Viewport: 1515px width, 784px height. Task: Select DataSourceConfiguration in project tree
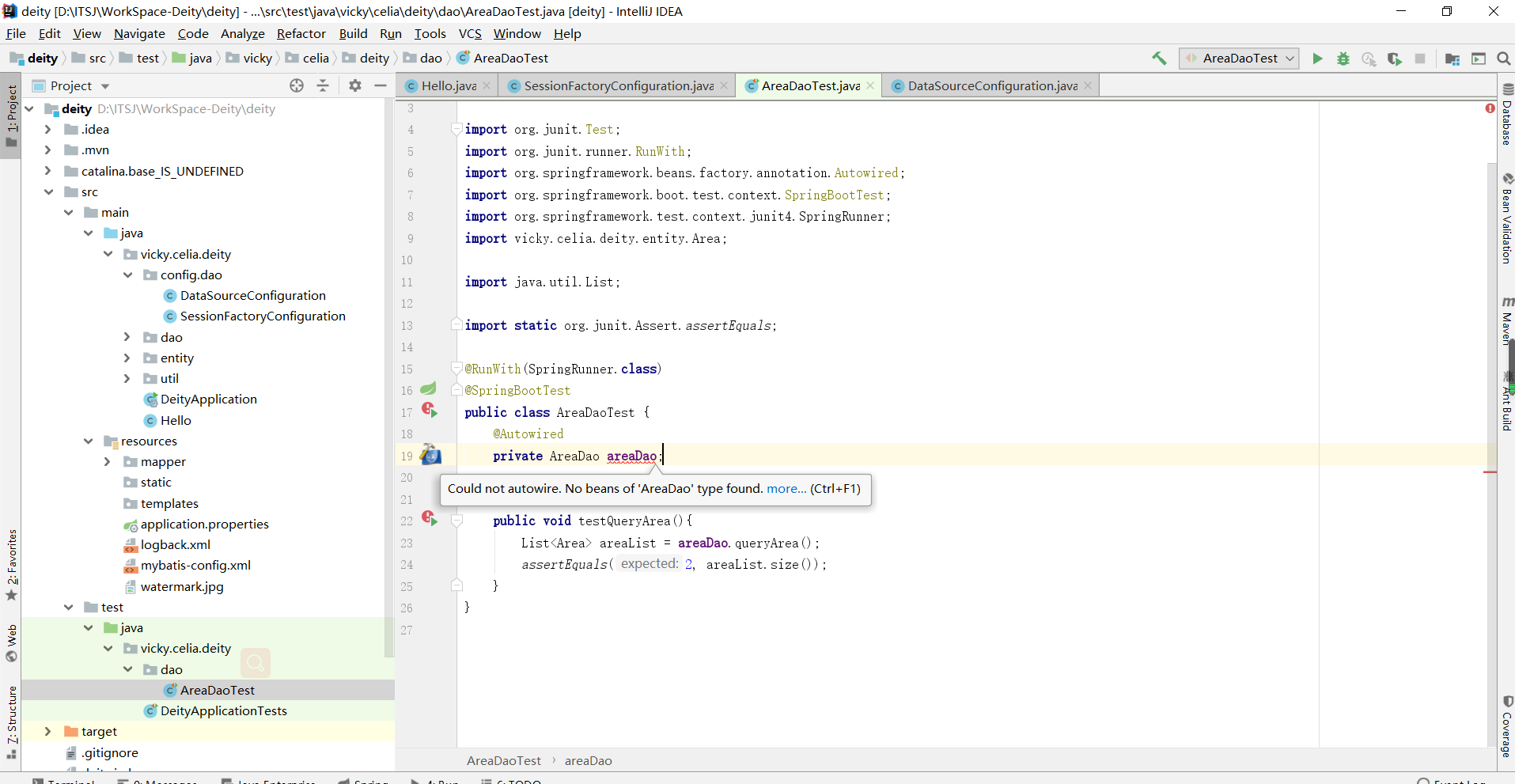252,295
